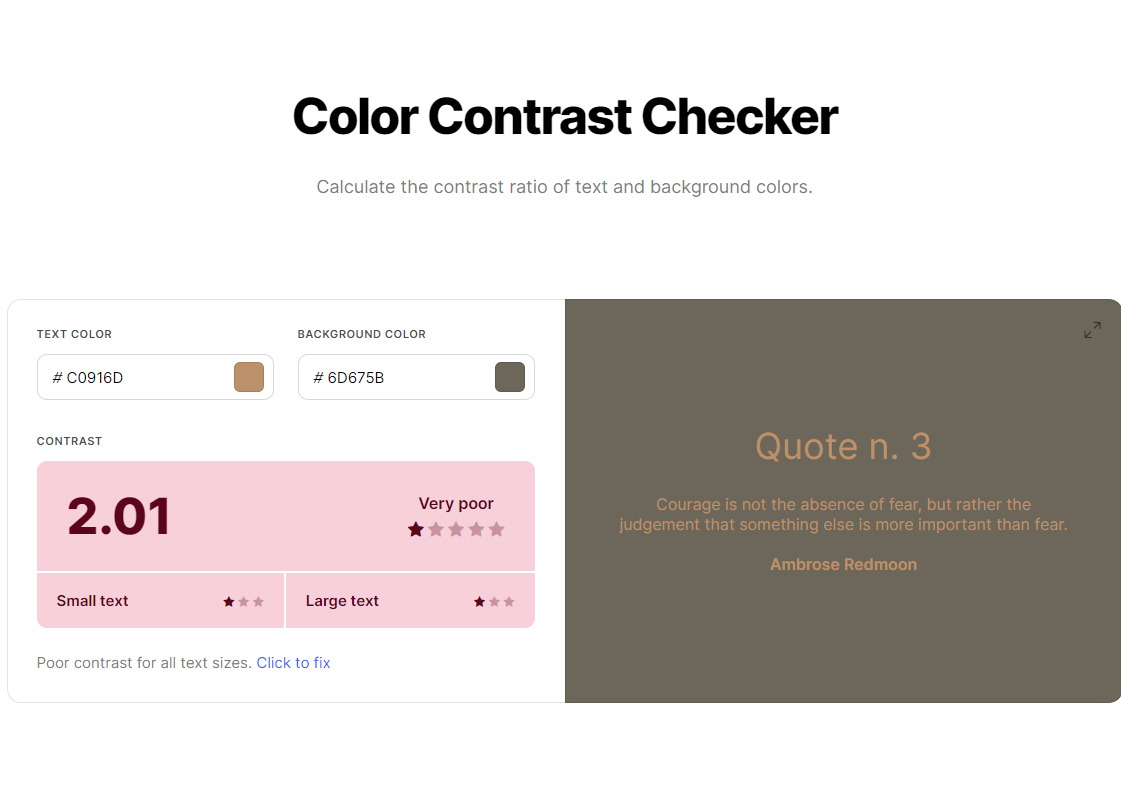Click the 2.01 contrast ratio value

click(119, 517)
